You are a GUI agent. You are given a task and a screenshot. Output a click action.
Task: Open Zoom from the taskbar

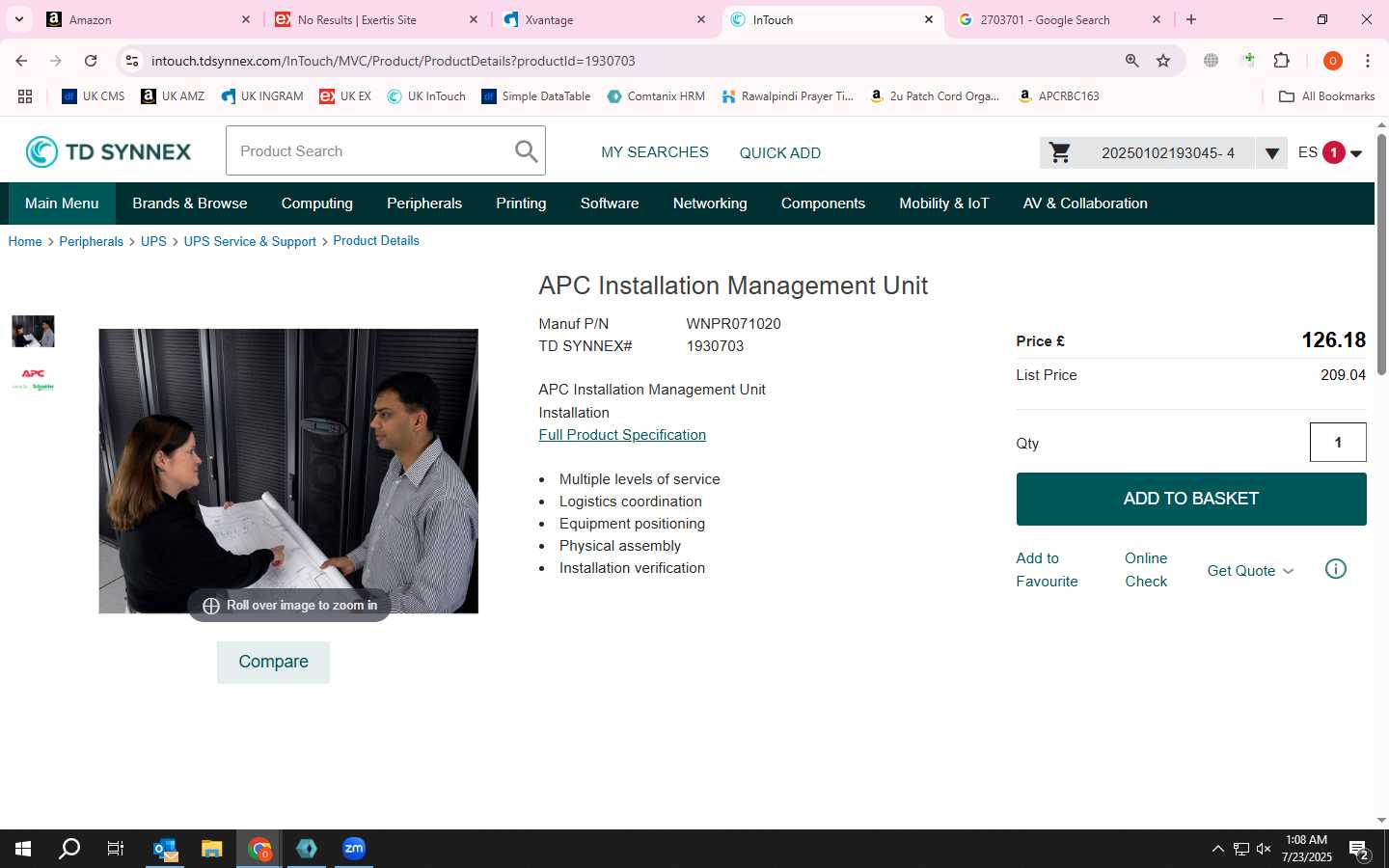click(354, 849)
